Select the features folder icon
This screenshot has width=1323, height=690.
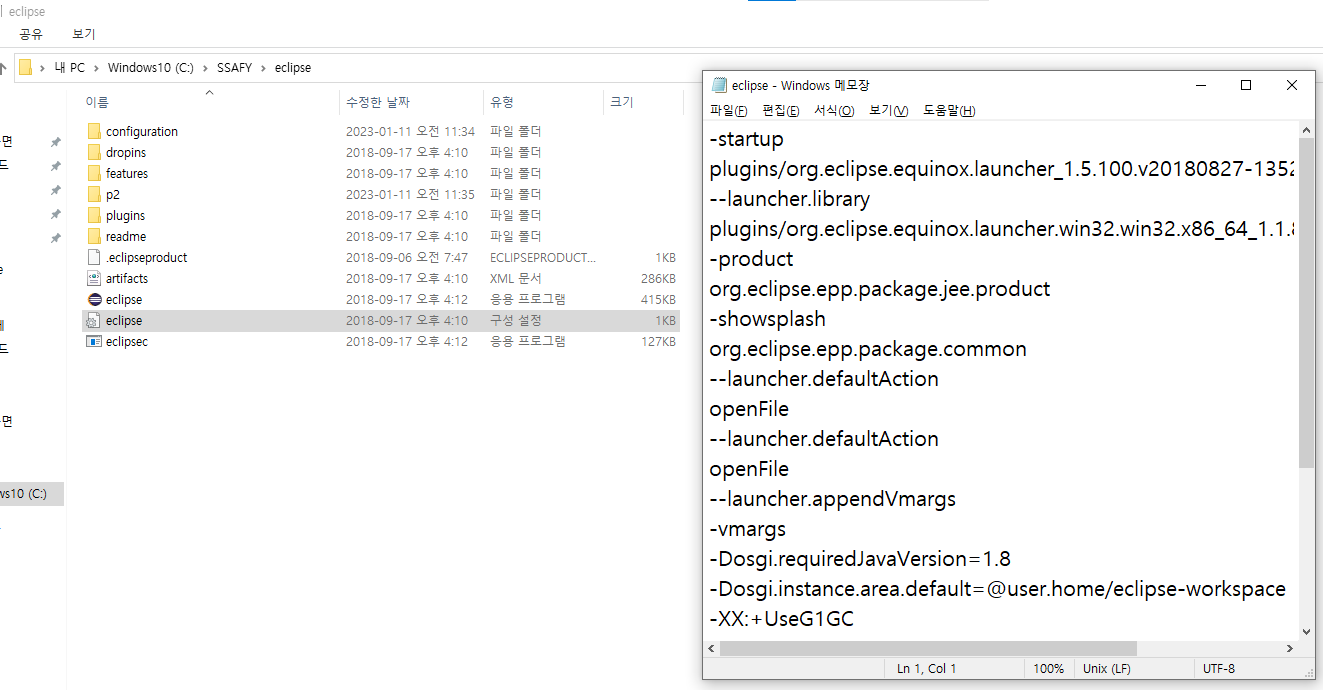[94, 173]
